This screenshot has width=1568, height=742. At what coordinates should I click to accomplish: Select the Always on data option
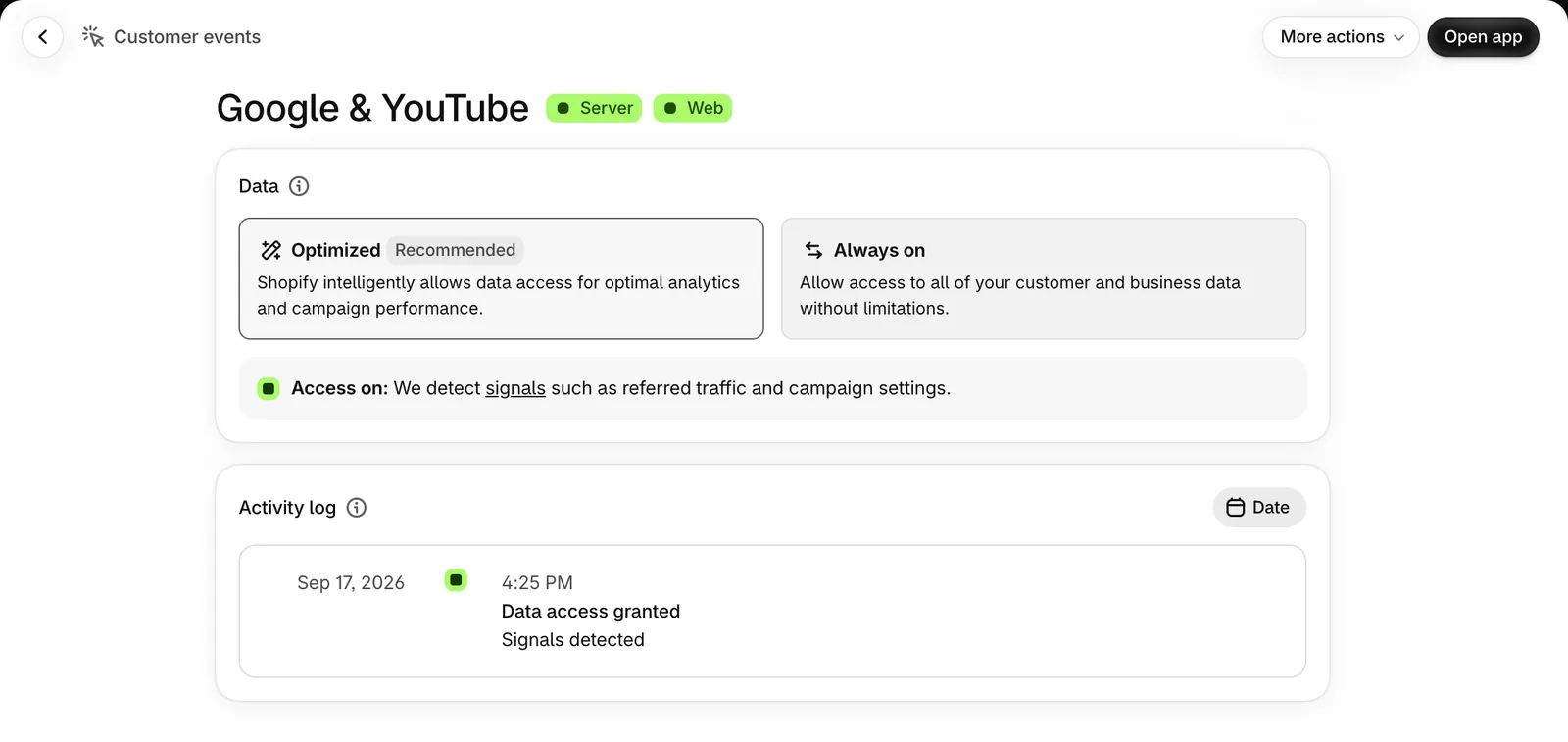click(1044, 278)
